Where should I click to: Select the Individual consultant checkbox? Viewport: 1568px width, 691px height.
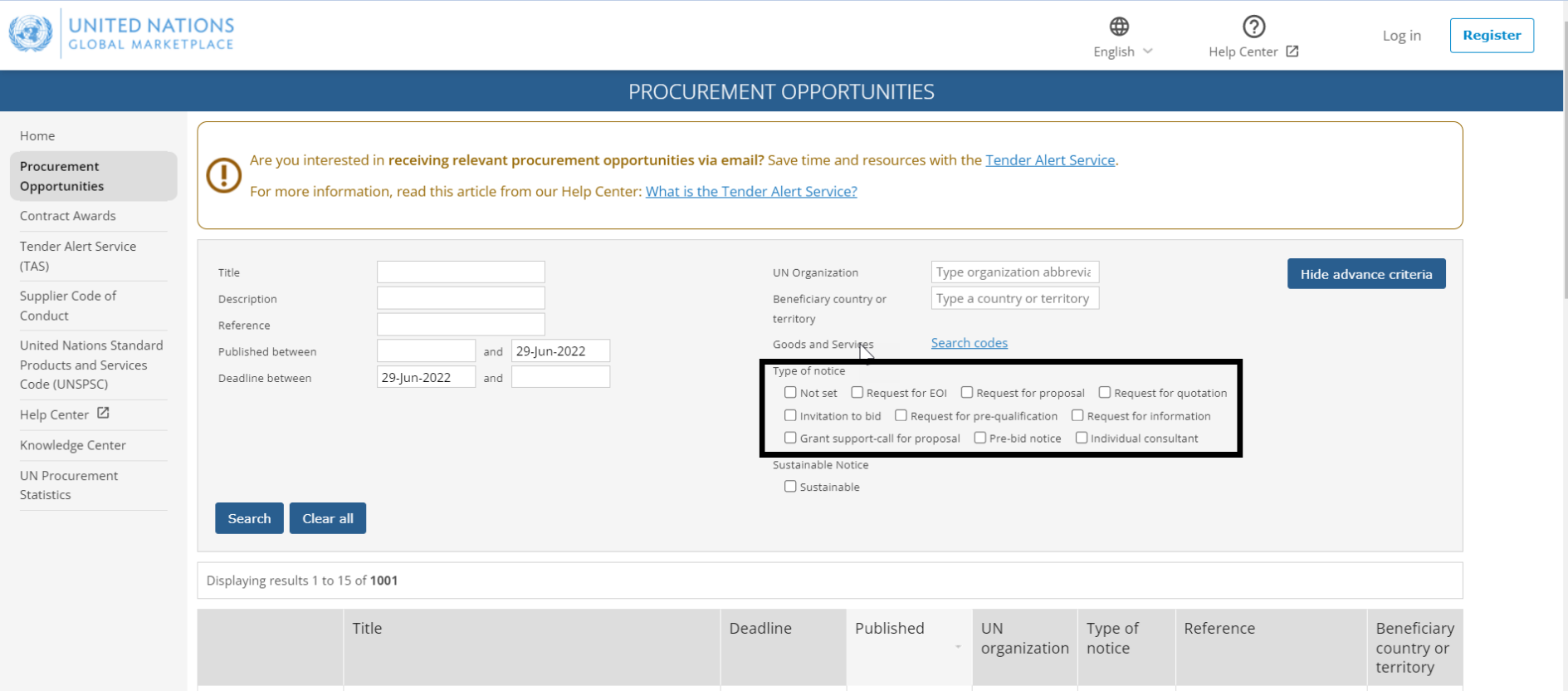pyautogui.click(x=1082, y=438)
